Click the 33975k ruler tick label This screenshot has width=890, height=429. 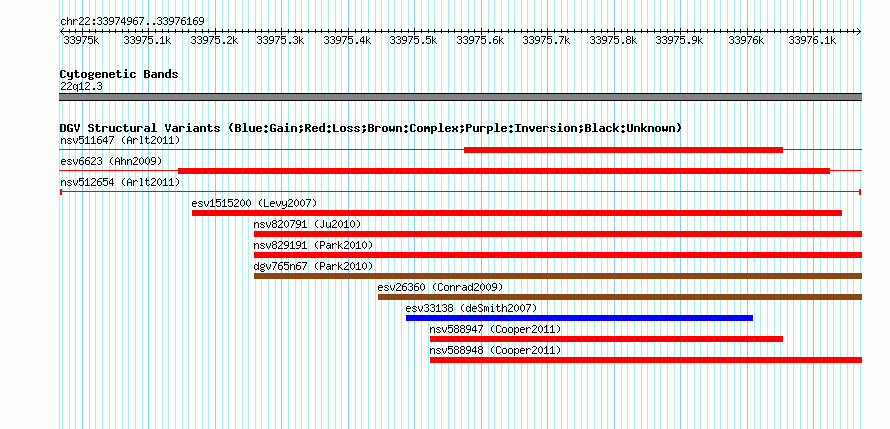pos(81,41)
